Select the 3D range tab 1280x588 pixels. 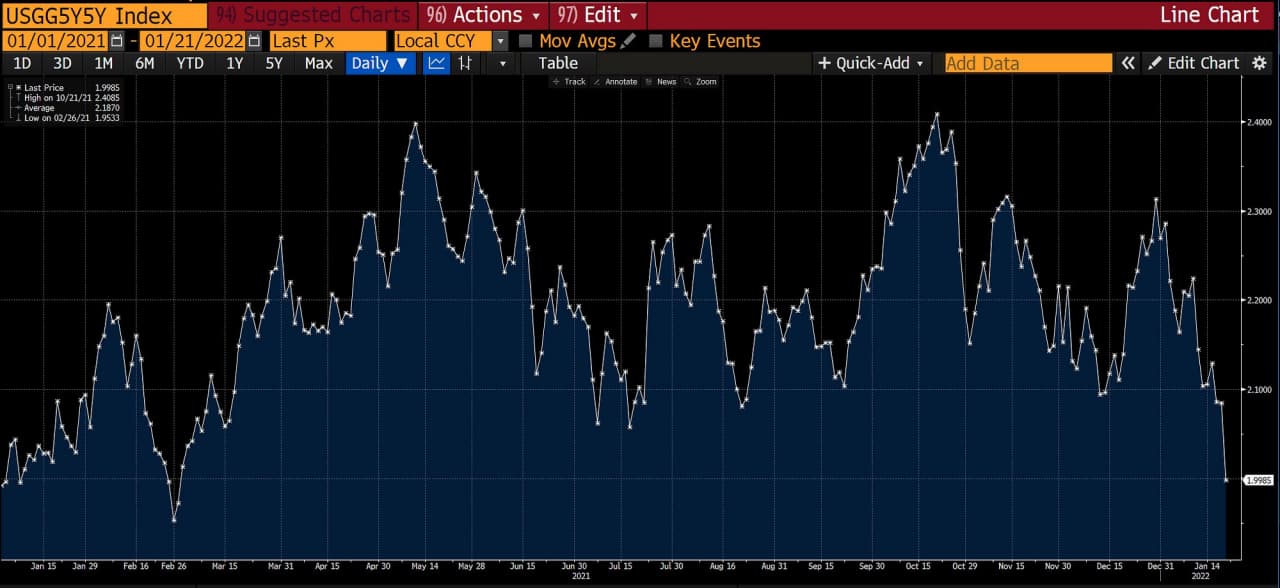tap(62, 63)
